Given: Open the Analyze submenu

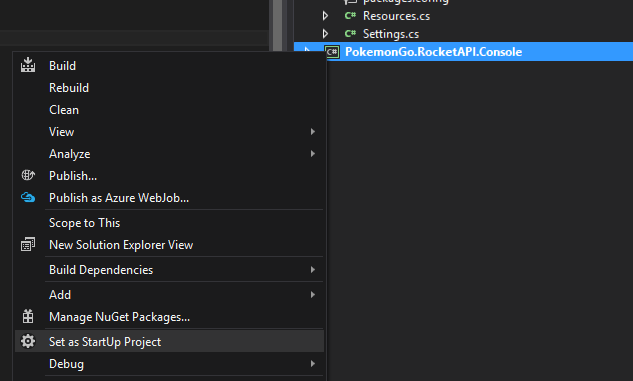Looking at the screenshot, I should click(x=169, y=154).
